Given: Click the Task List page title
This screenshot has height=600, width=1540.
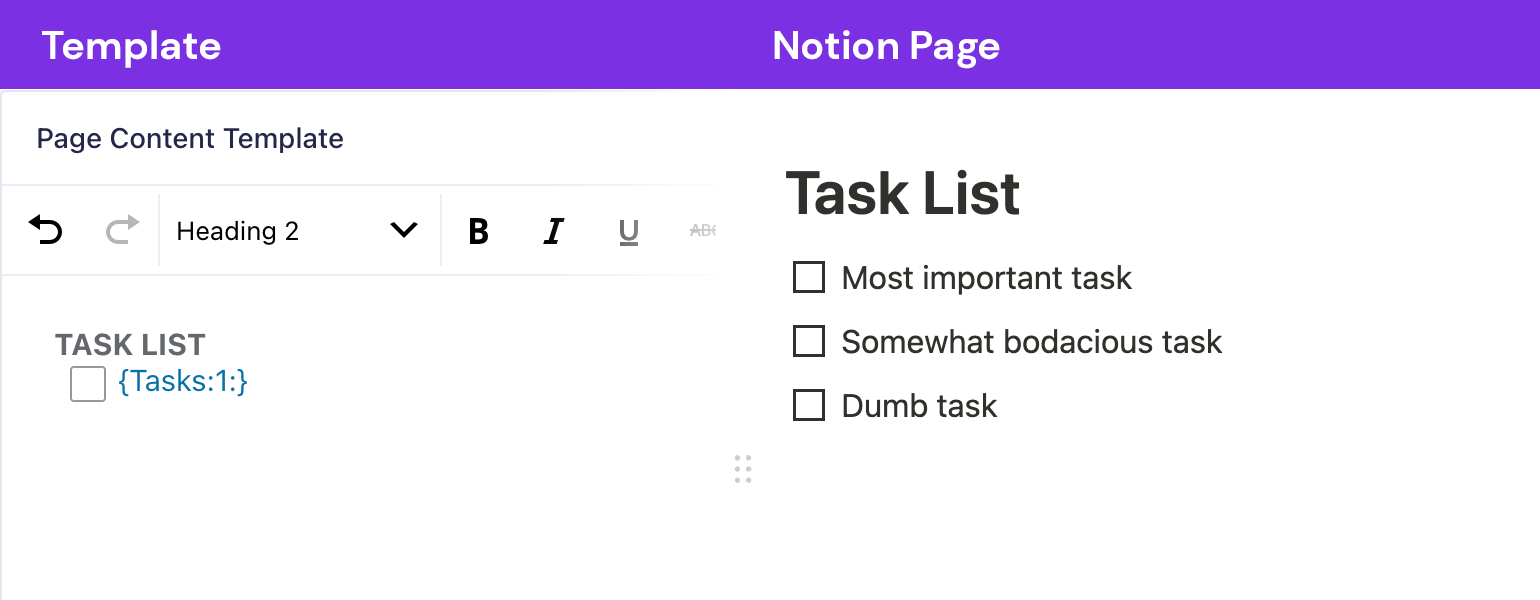Looking at the screenshot, I should (x=903, y=194).
